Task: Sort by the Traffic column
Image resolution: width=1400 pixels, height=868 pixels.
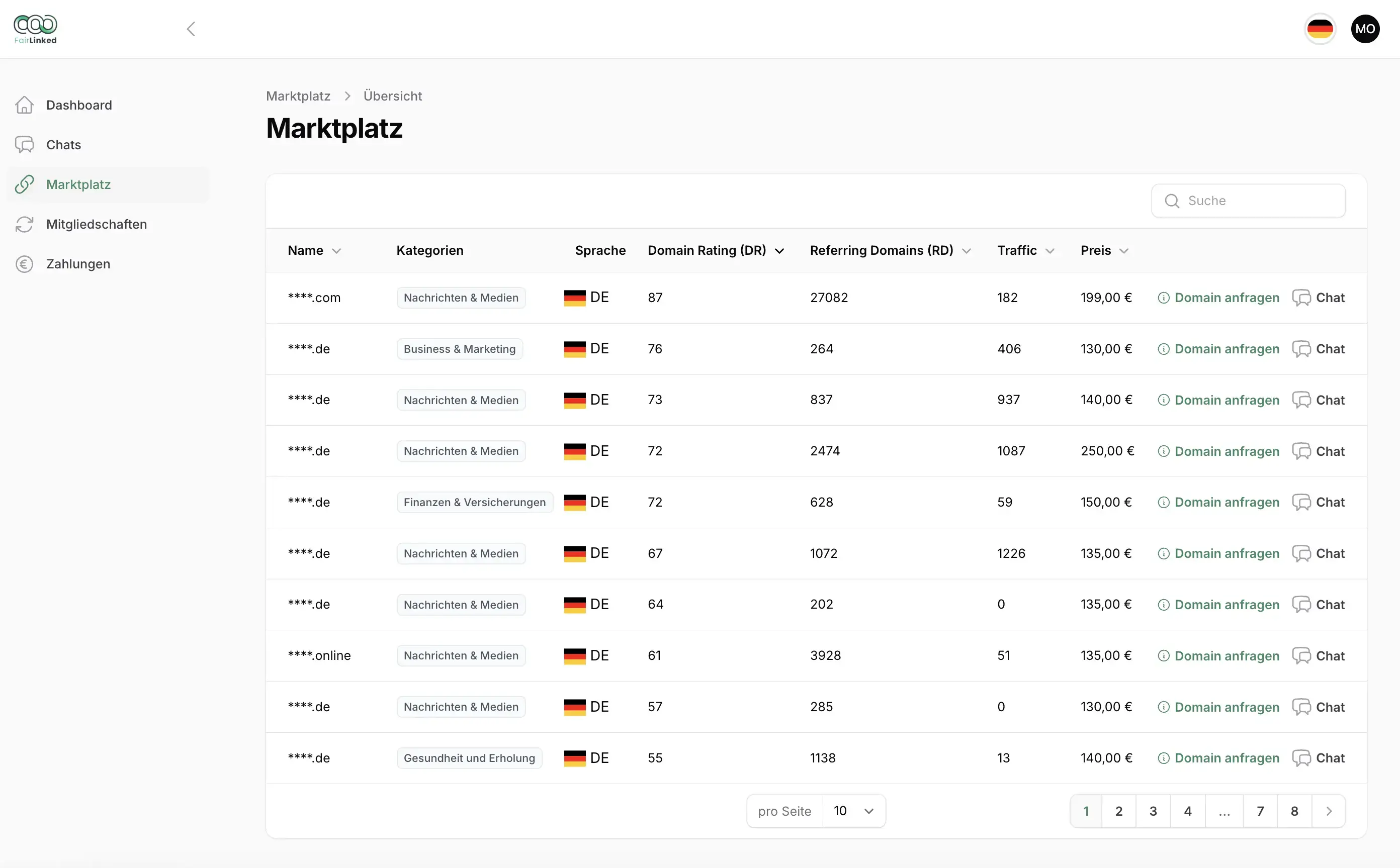Action: (x=1025, y=250)
